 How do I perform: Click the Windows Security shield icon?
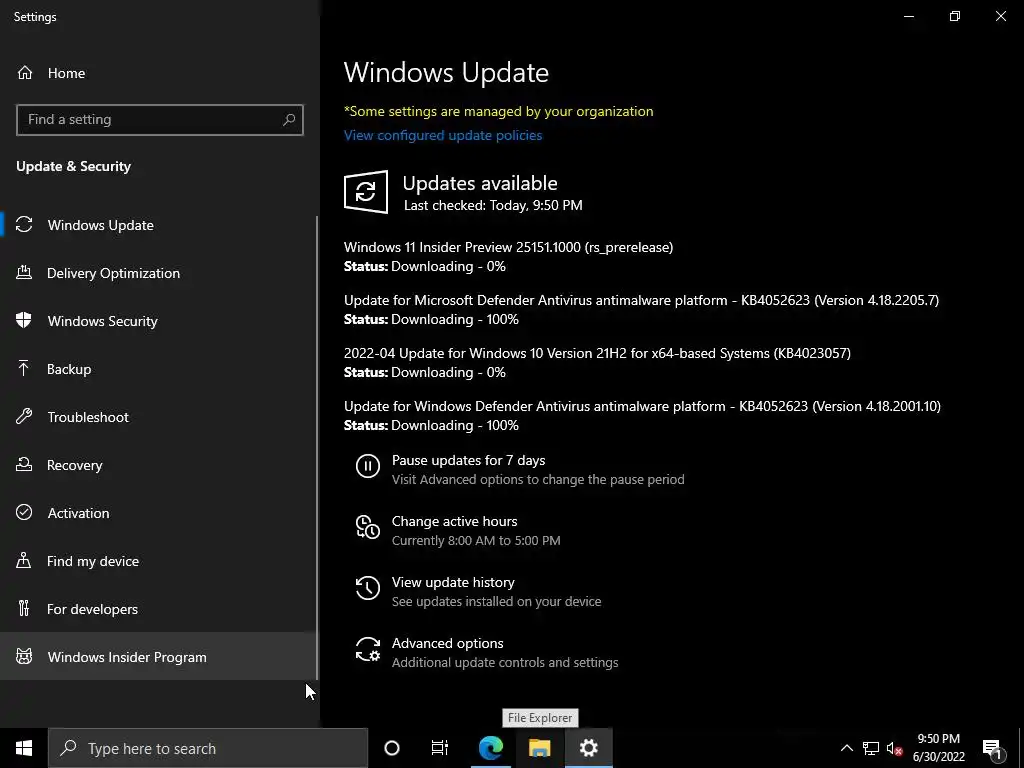click(24, 321)
